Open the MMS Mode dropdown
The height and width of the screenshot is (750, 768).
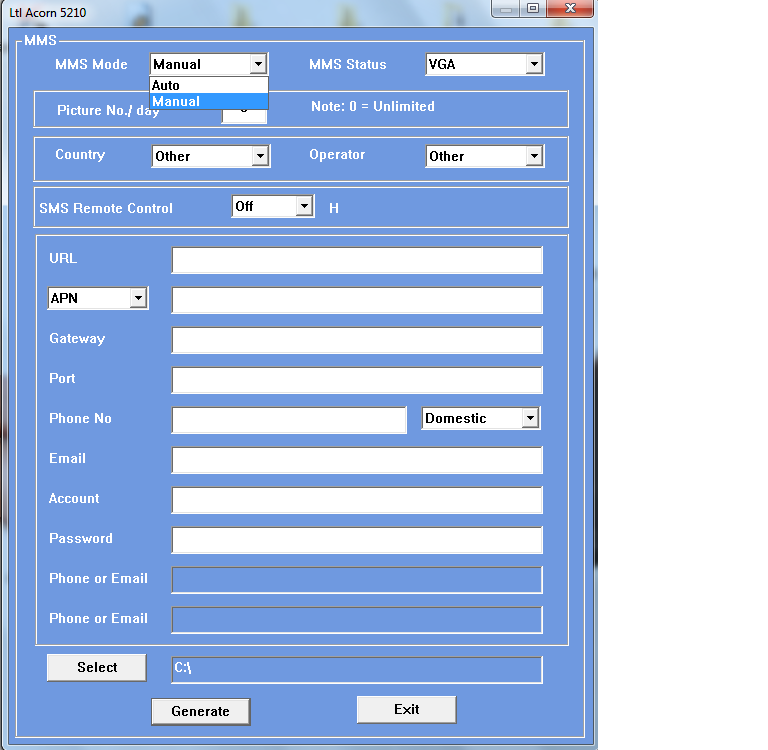[x=258, y=64]
